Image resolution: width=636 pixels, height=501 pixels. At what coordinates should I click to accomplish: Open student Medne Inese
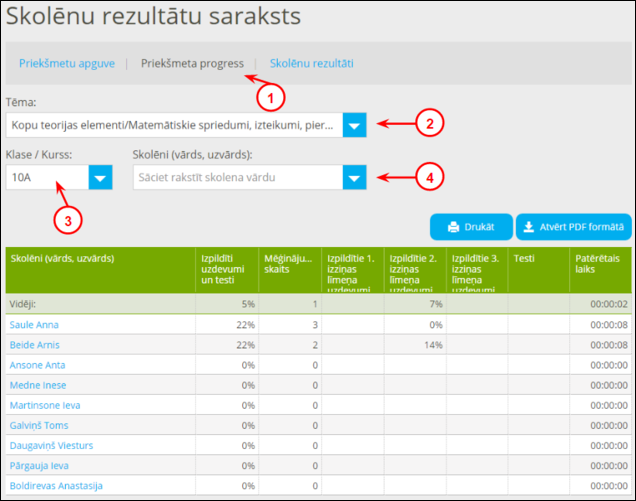[38, 385]
